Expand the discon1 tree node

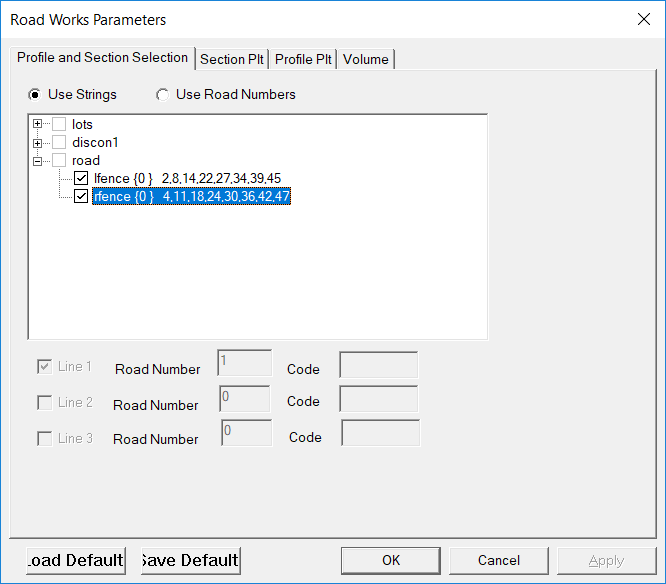click(38, 143)
